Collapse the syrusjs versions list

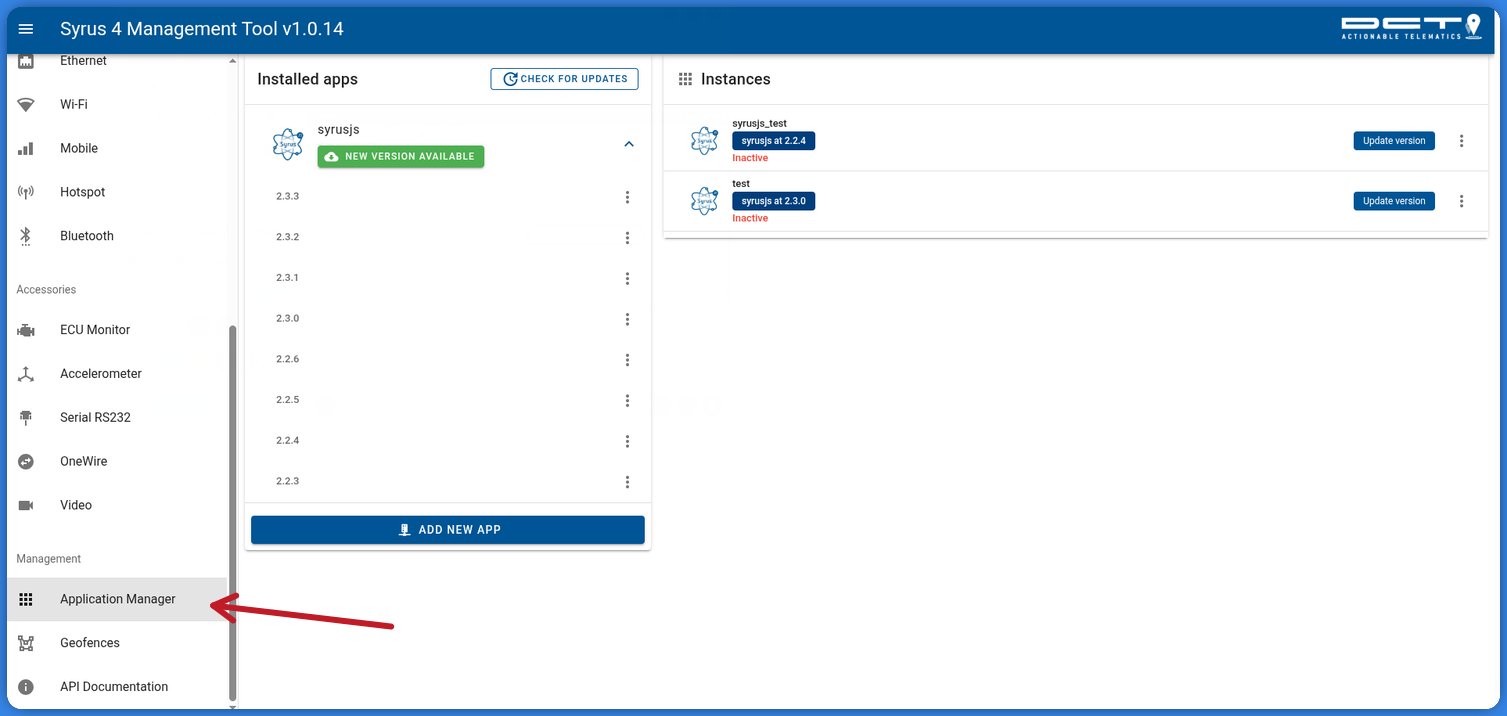coord(629,144)
